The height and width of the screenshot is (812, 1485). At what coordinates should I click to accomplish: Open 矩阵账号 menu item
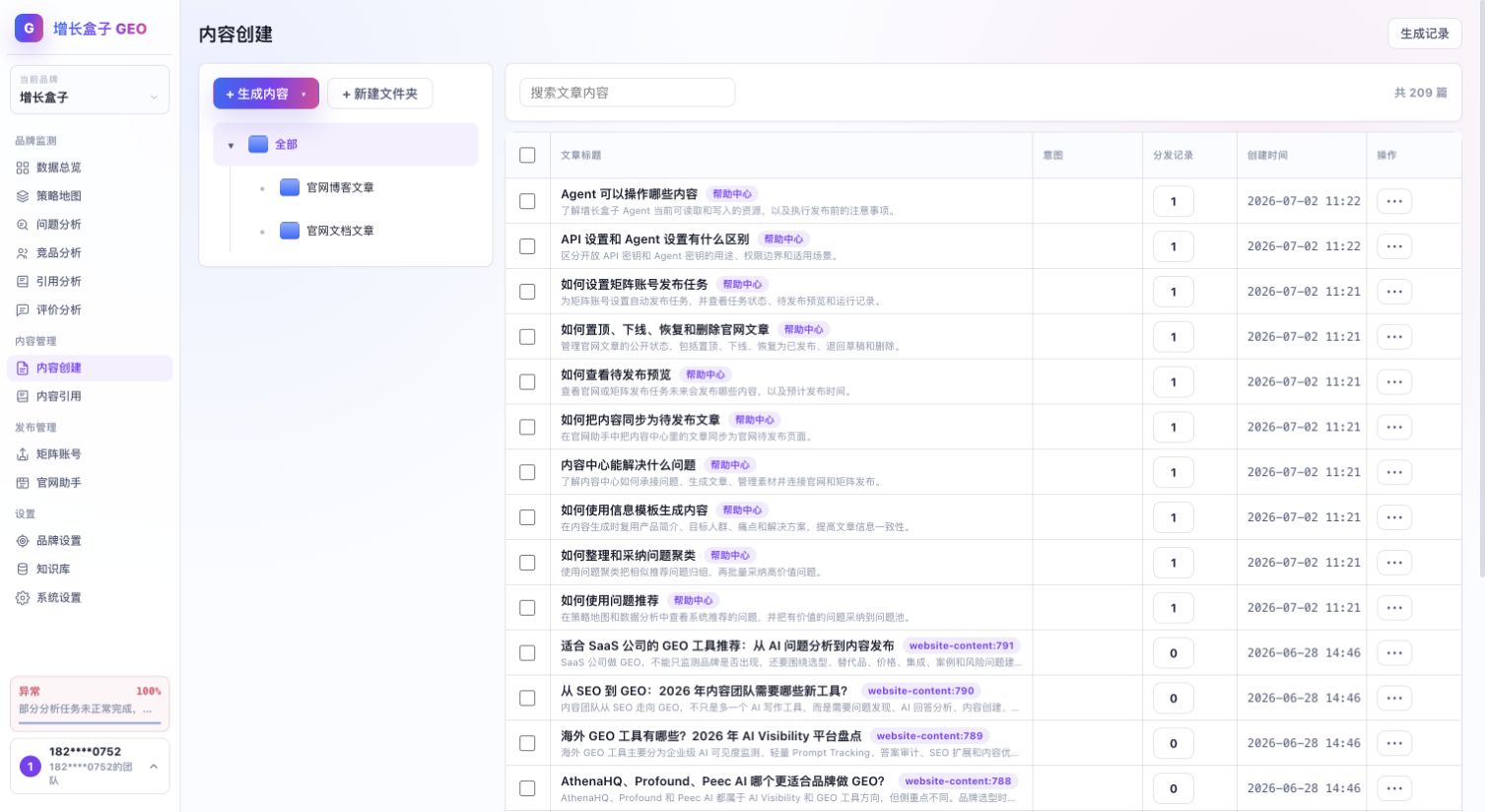[x=90, y=454]
